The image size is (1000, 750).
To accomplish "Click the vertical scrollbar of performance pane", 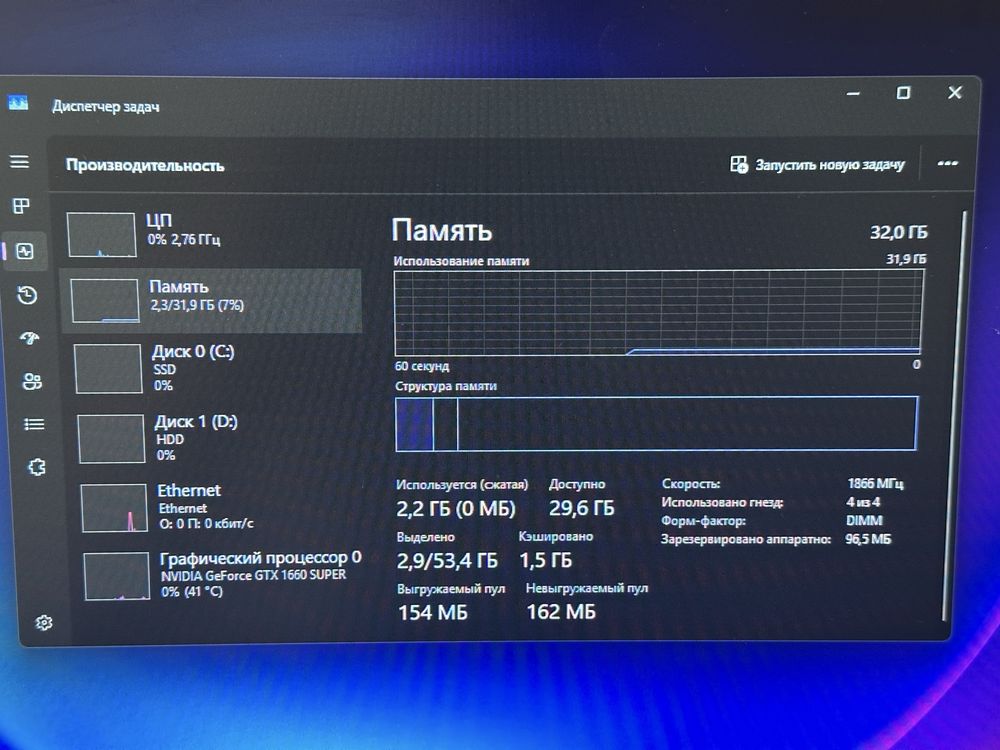I will (955, 415).
